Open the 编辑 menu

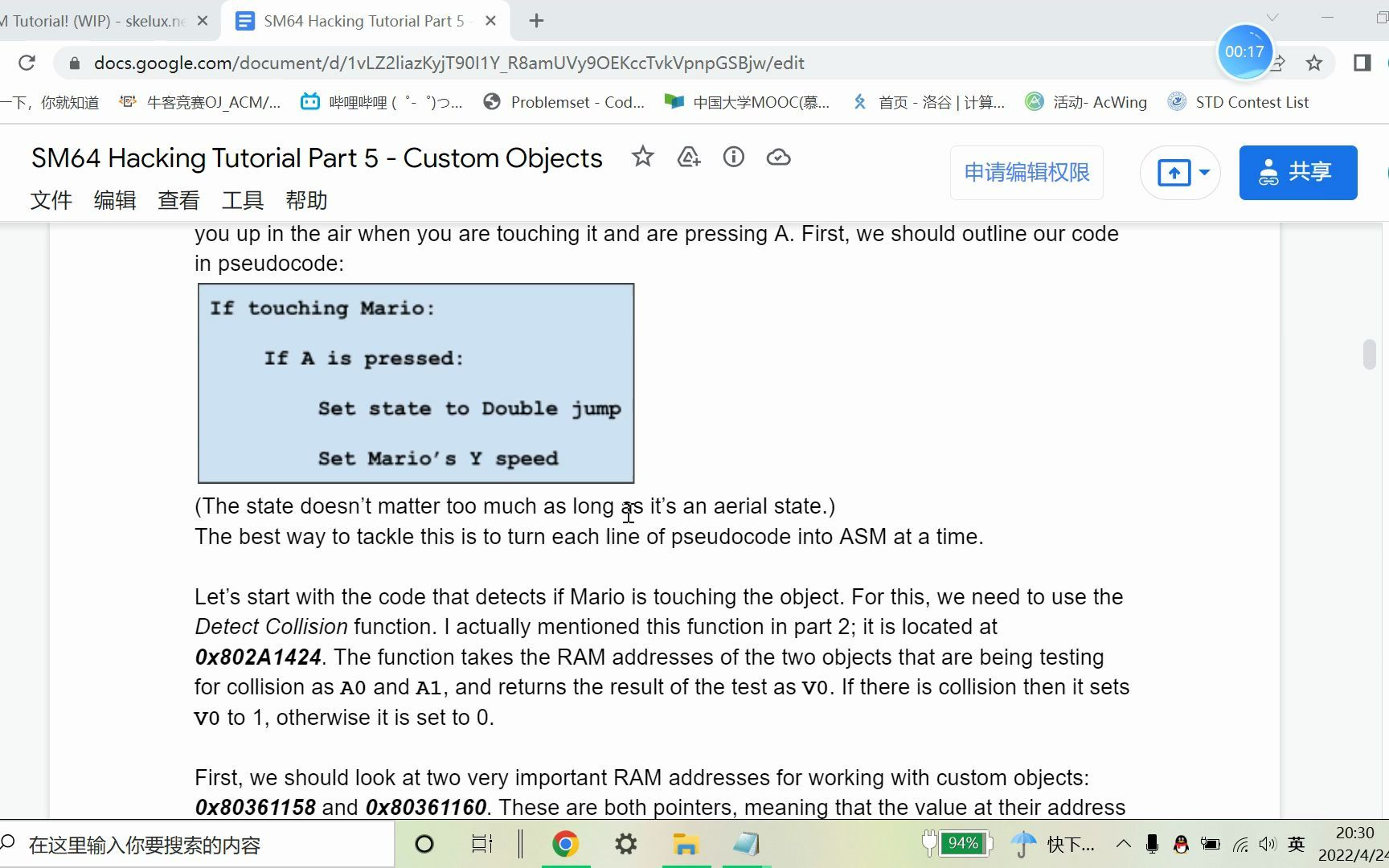115,200
